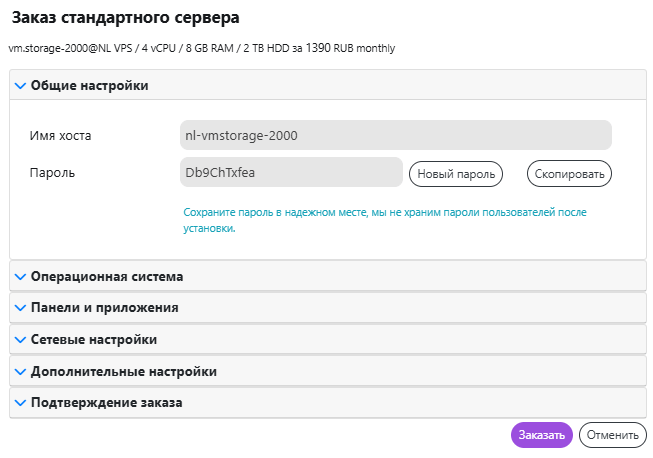Focus the Имя хоста input field
This screenshot has height=458, width=653.
click(x=395, y=135)
